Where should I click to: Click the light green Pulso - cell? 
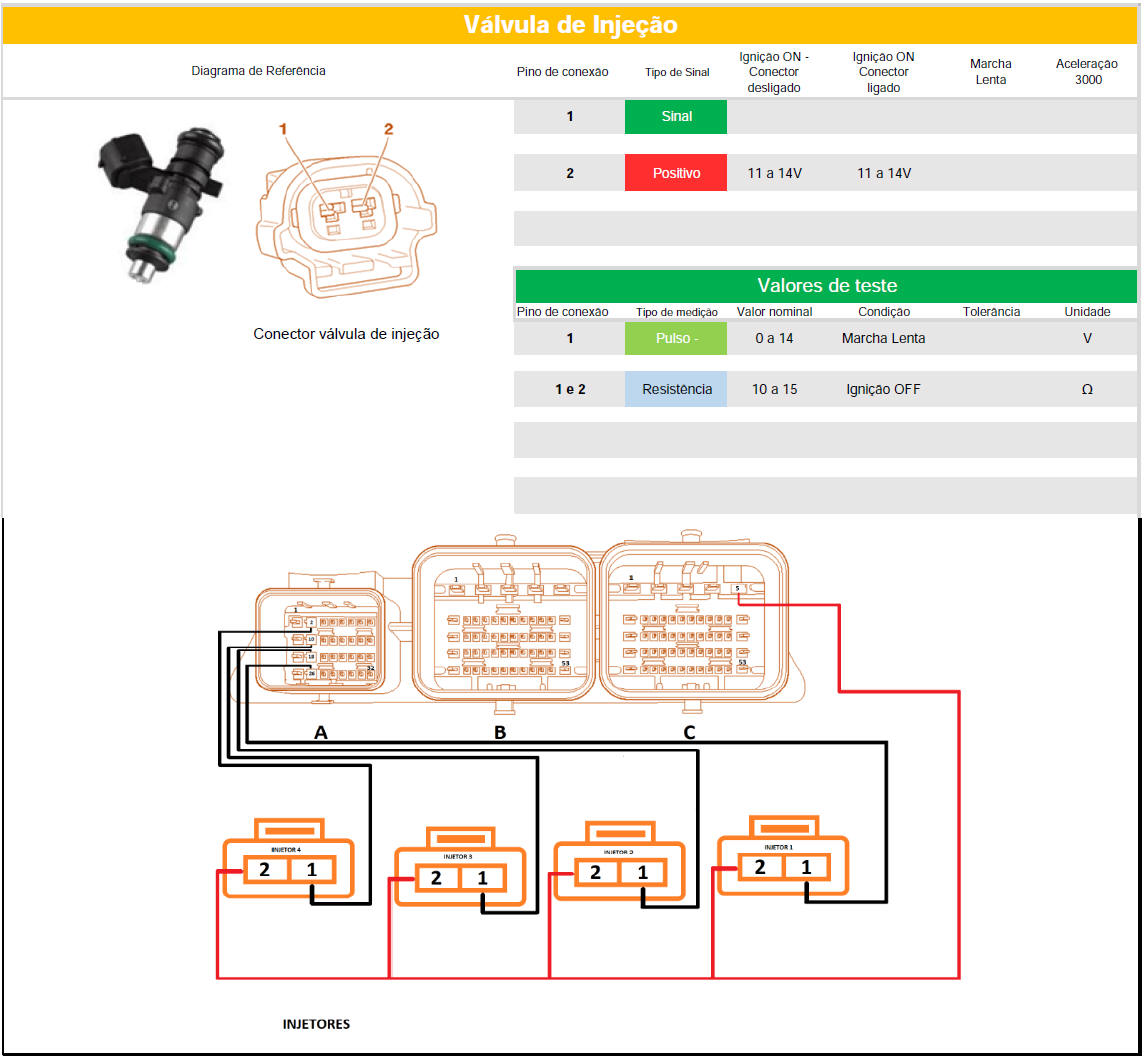click(676, 338)
